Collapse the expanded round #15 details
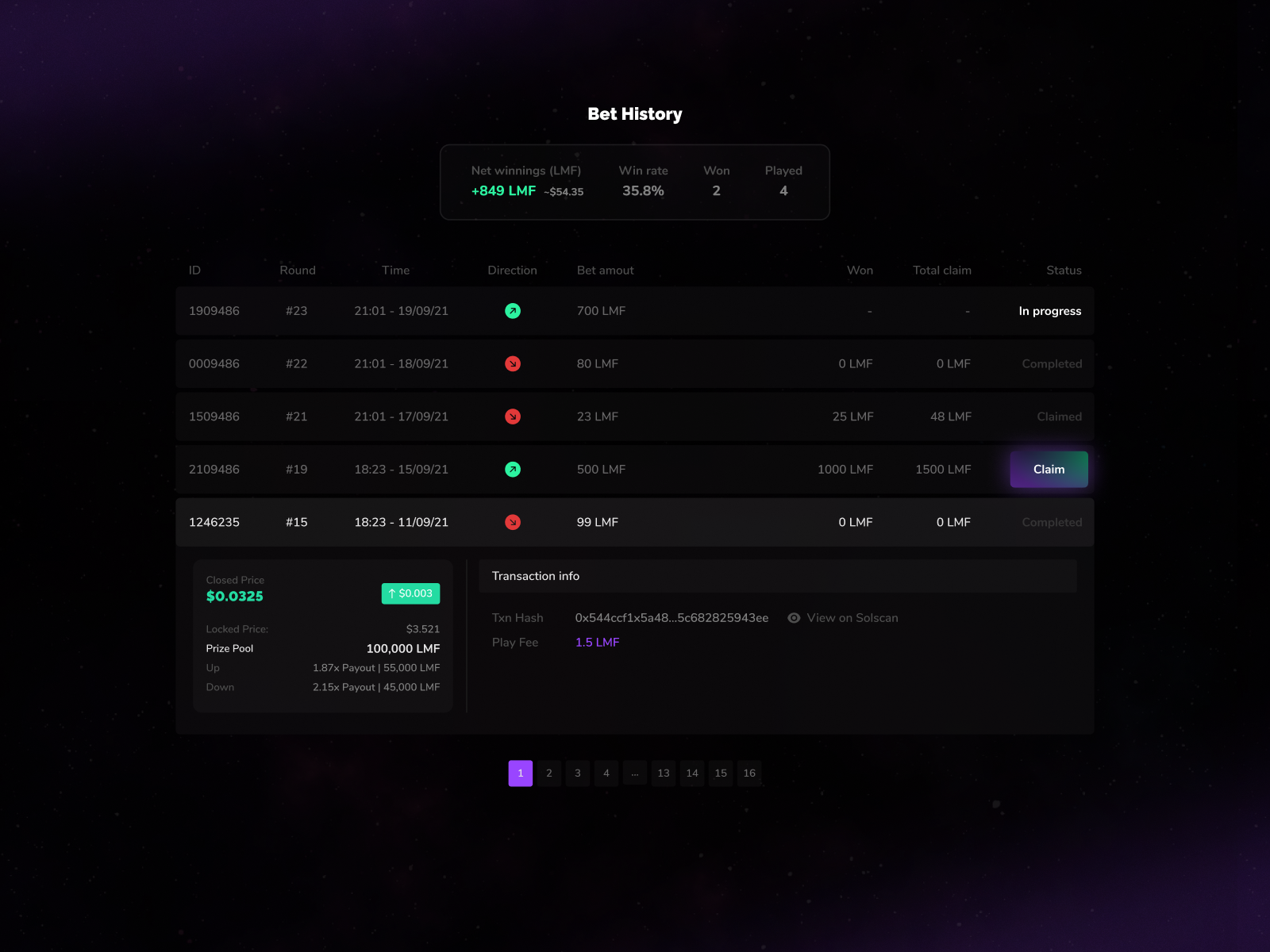1270x952 pixels. pyautogui.click(x=714, y=522)
